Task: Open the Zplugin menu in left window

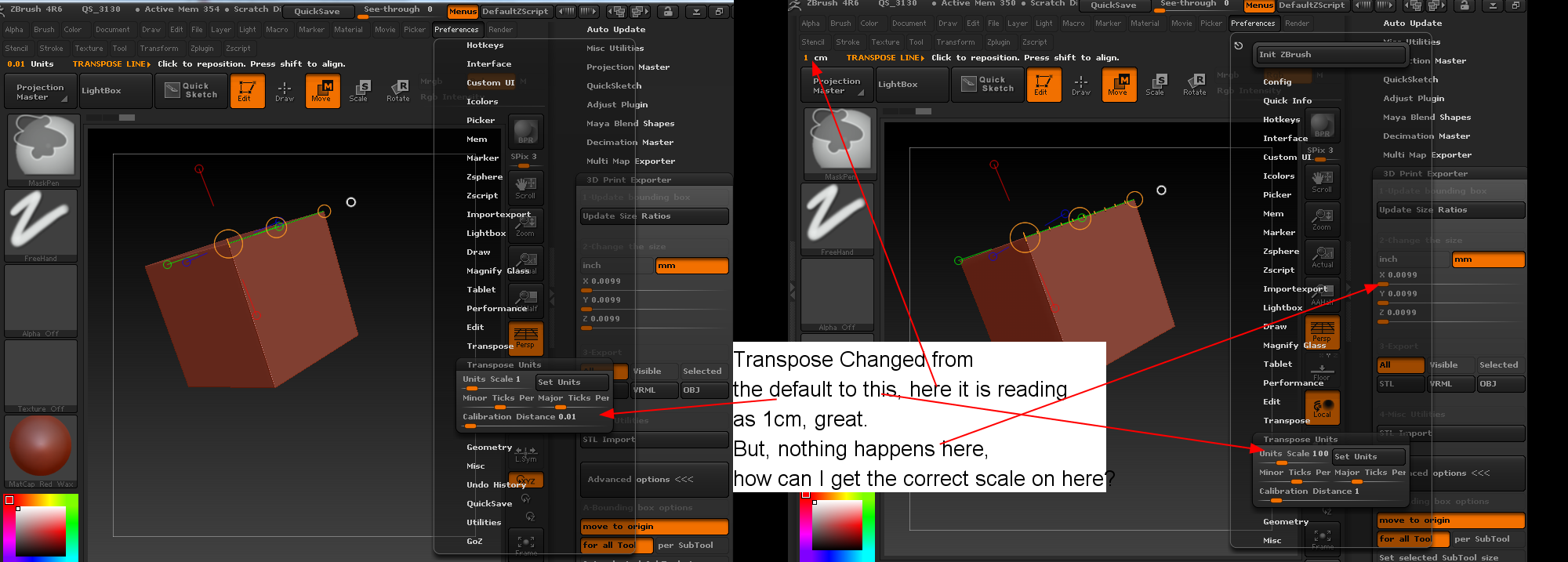Action: [202, 49]
